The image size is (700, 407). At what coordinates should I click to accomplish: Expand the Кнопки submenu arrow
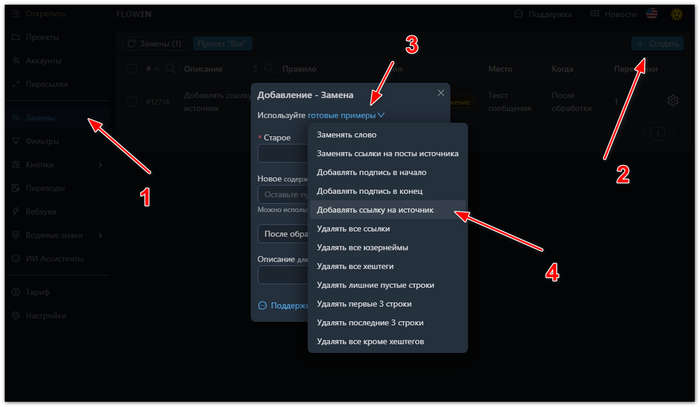click(x=100, y=164)
